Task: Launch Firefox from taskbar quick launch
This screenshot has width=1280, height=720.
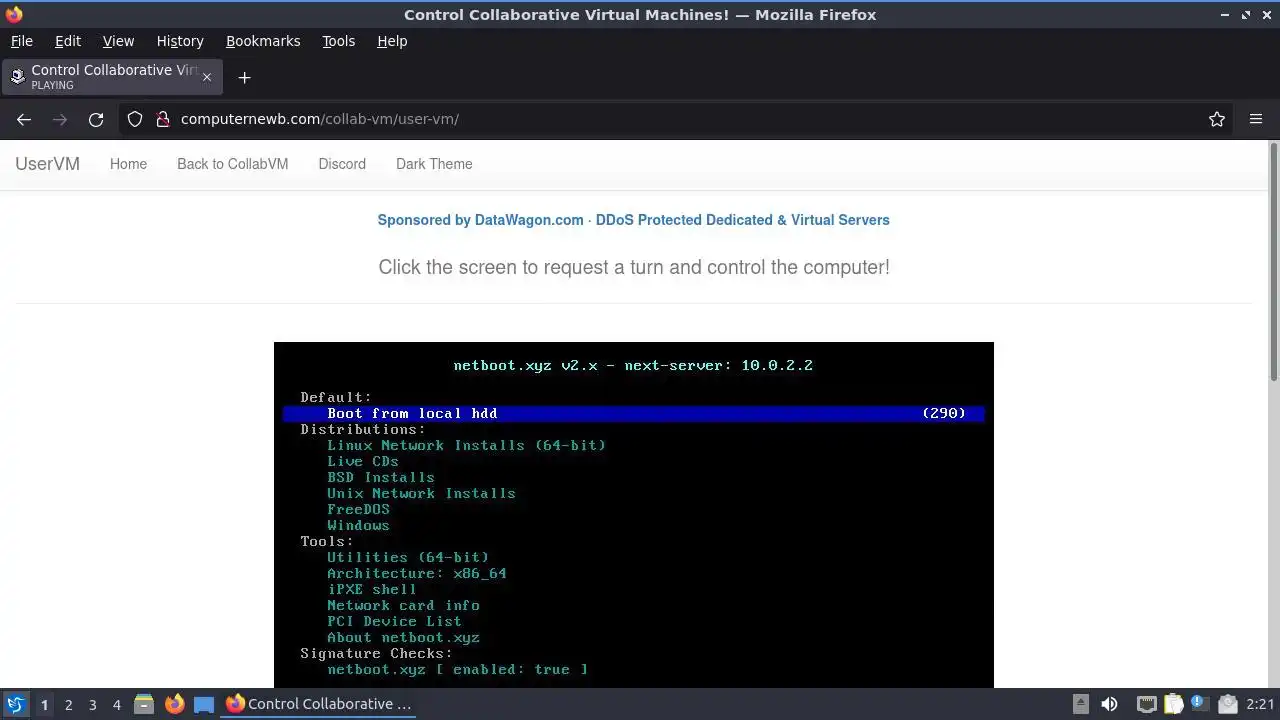Action: (x=174, y=704)
